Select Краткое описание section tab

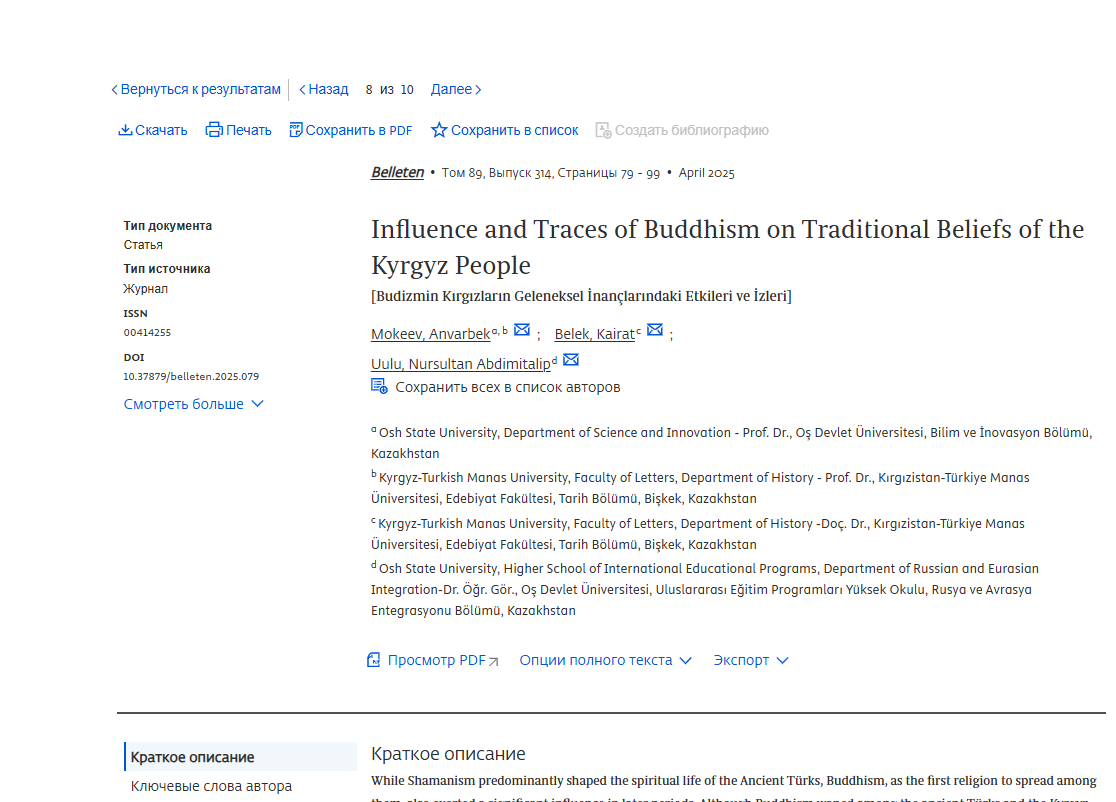pyautogui.click(x=192, y=757)
